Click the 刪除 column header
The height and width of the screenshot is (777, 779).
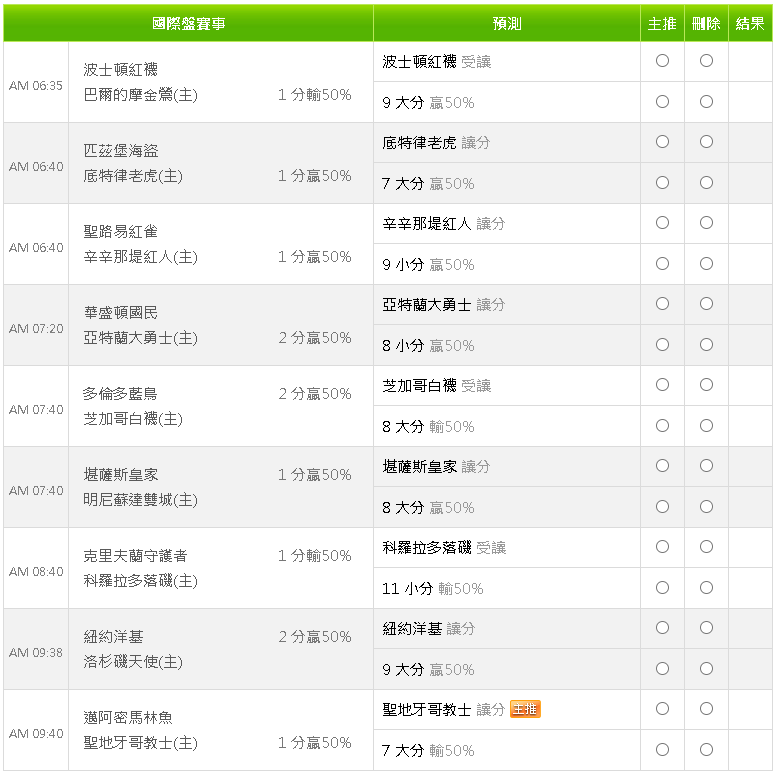[x=706, y=23]
